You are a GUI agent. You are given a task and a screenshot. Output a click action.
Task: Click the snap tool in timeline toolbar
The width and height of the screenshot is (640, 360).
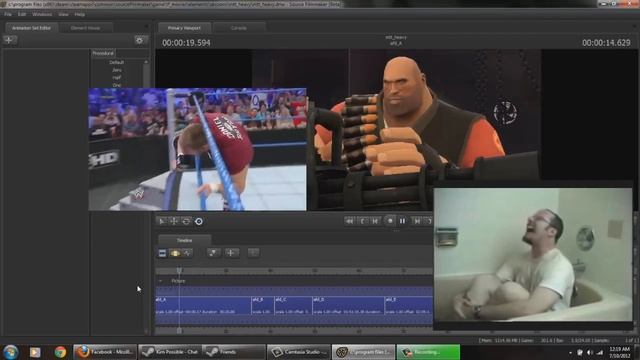point(231,253)
